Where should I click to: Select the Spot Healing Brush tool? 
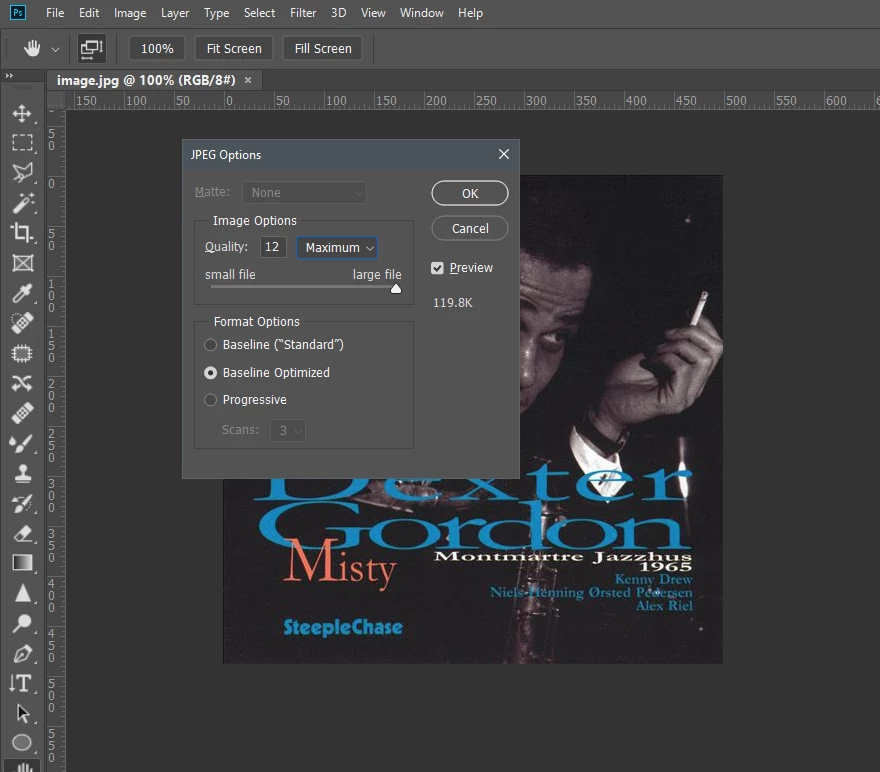click(x=22, y=323)
